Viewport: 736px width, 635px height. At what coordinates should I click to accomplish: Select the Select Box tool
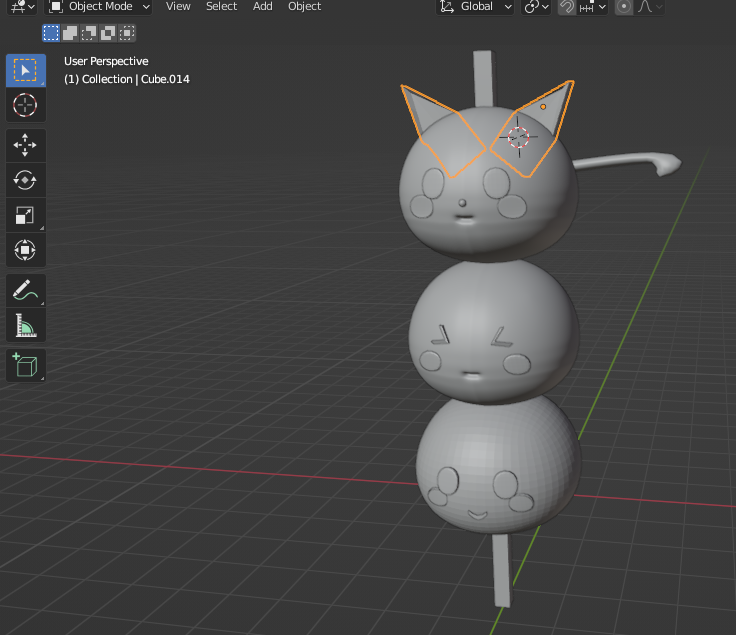coord(25,70)
